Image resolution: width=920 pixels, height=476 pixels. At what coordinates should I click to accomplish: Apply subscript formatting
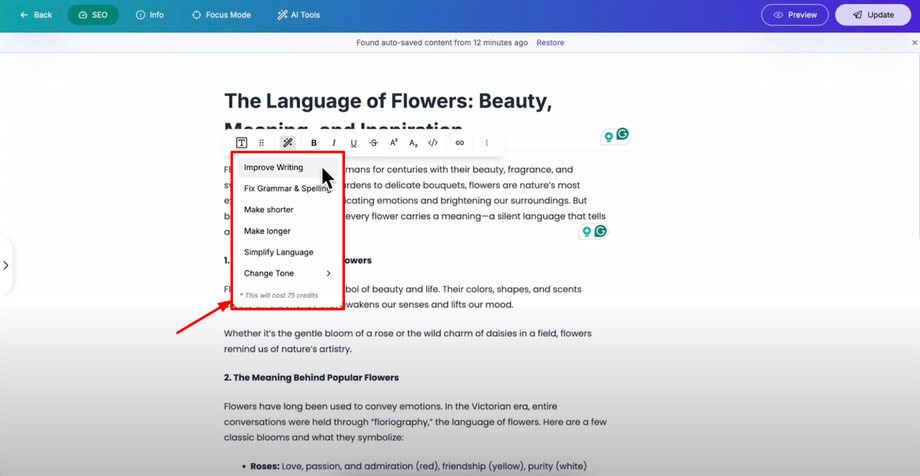[413, 143]
